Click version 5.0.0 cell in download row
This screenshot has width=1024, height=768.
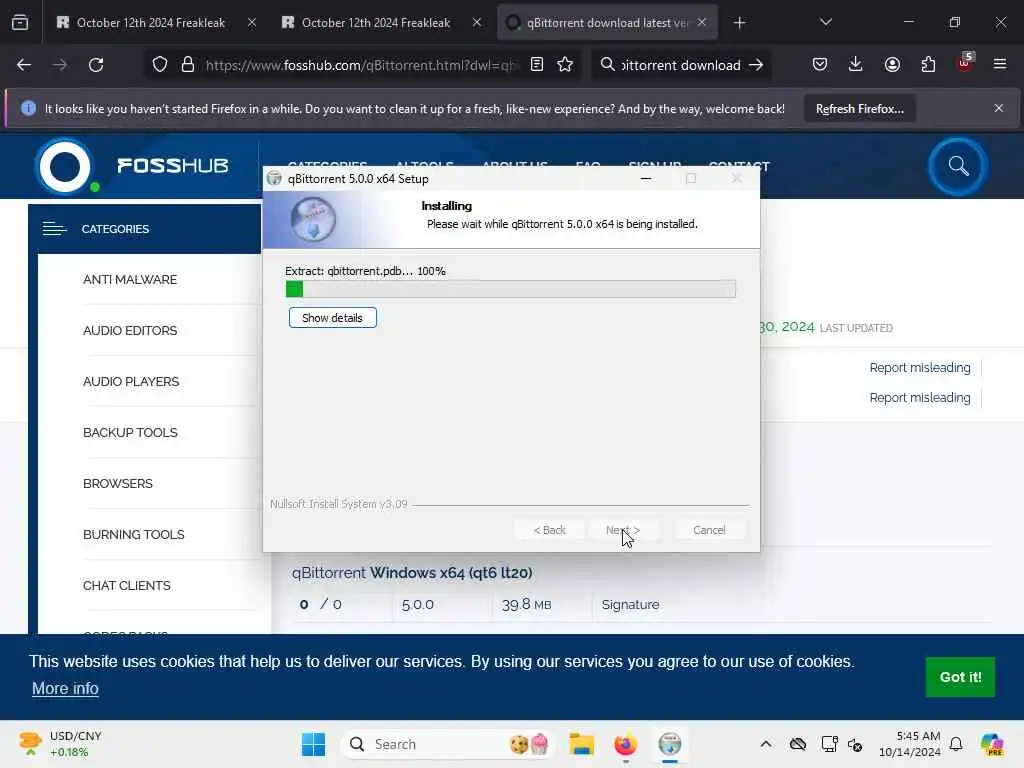pyautogui.click(x=418, y=605)
